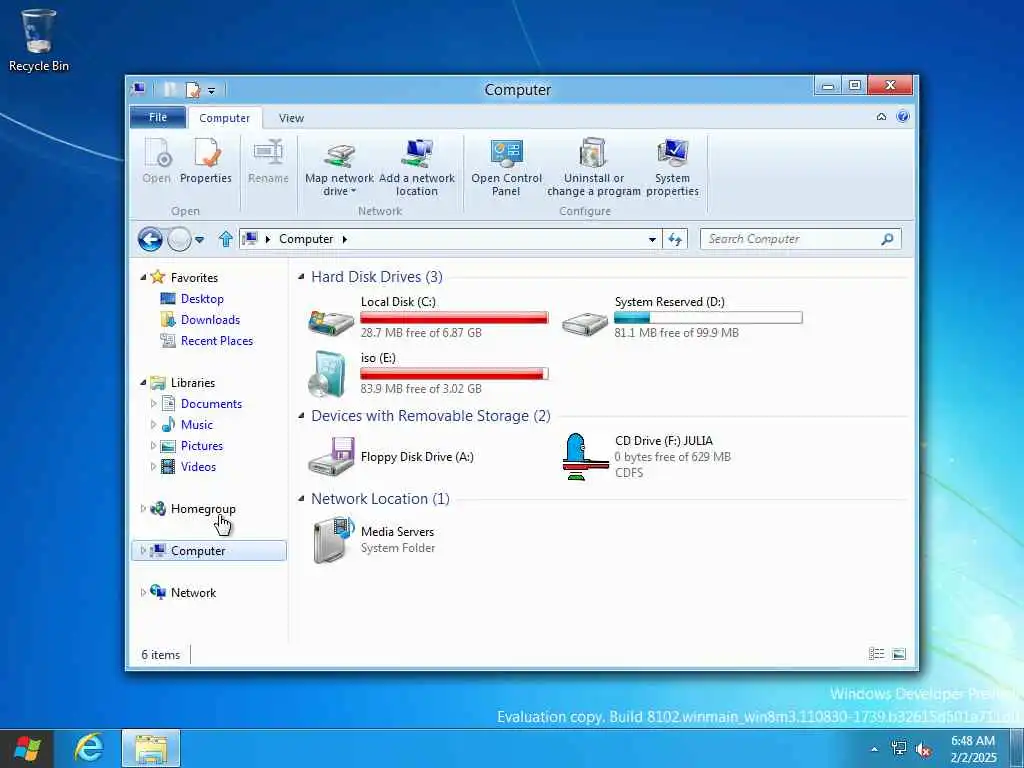Click the Windows Start button
The image size is (1024, 768).
pyautogui.click(x=27, y=748)
